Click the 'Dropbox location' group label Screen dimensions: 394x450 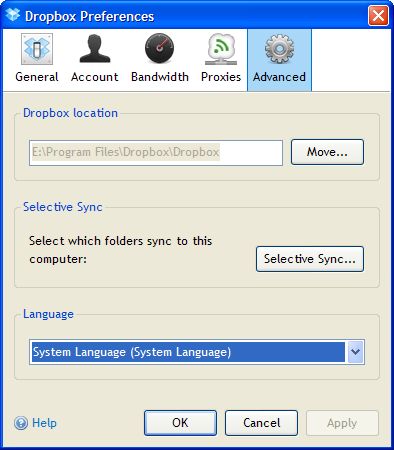tap(70, 113)
